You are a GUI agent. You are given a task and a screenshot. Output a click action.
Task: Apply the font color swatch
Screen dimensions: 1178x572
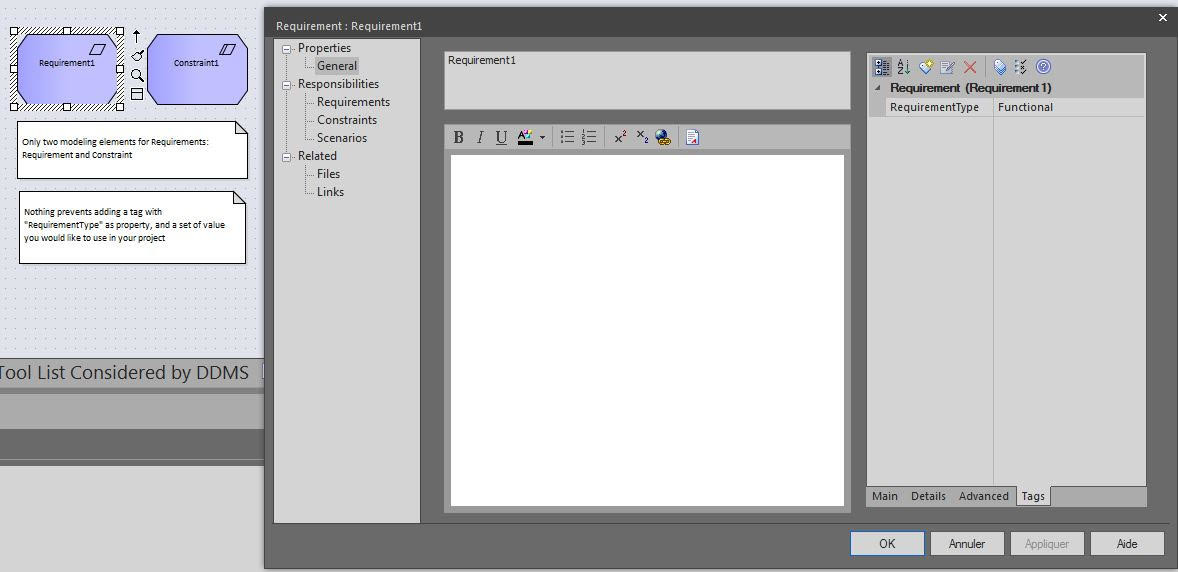525,137
